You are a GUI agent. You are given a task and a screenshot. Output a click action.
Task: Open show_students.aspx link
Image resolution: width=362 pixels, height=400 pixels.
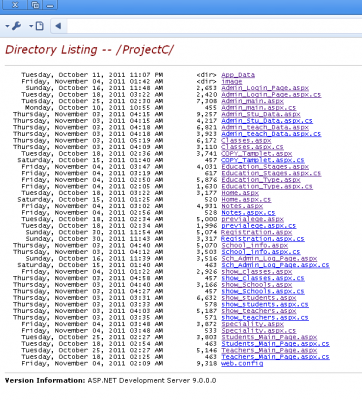(x=259, y=298)
